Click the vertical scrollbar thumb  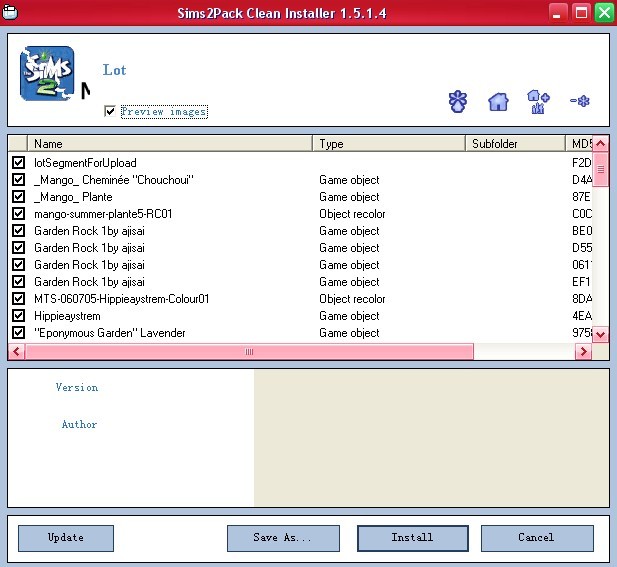(600, 169)
